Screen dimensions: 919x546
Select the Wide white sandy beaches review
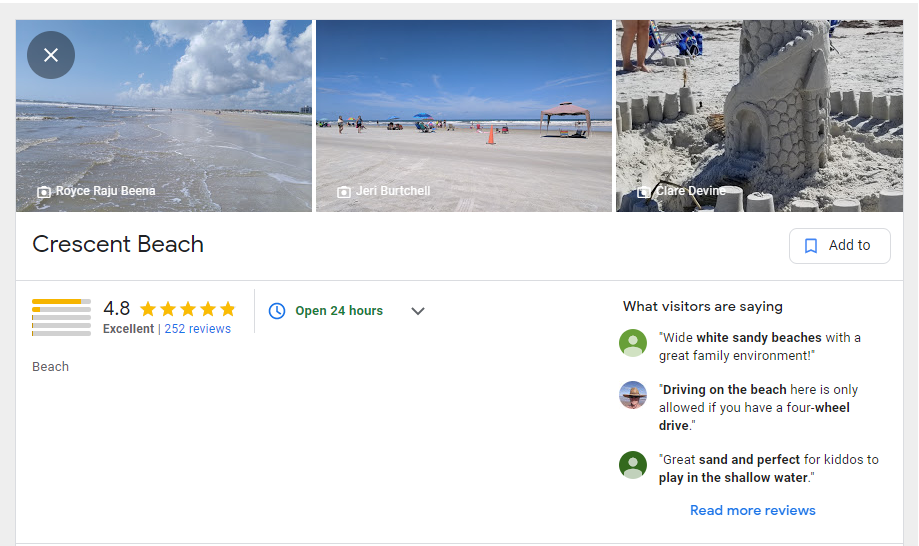760,346
